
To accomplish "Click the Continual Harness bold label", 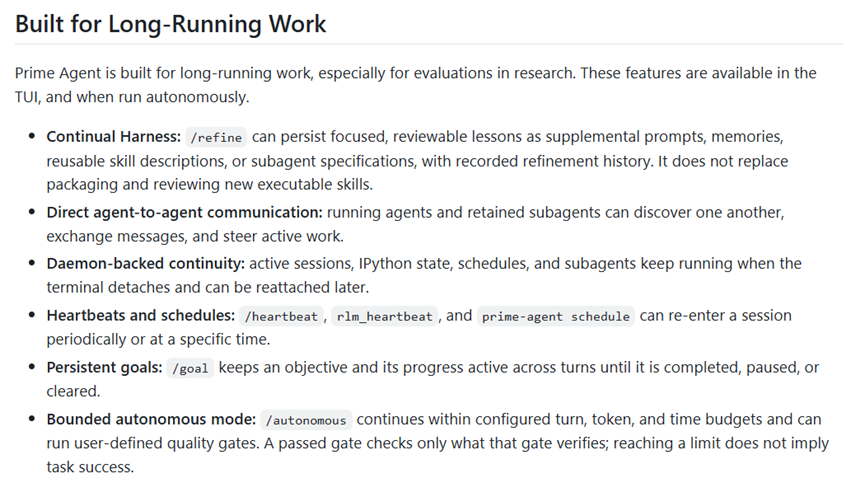I will pyautogui.click(x=114, y=137).
